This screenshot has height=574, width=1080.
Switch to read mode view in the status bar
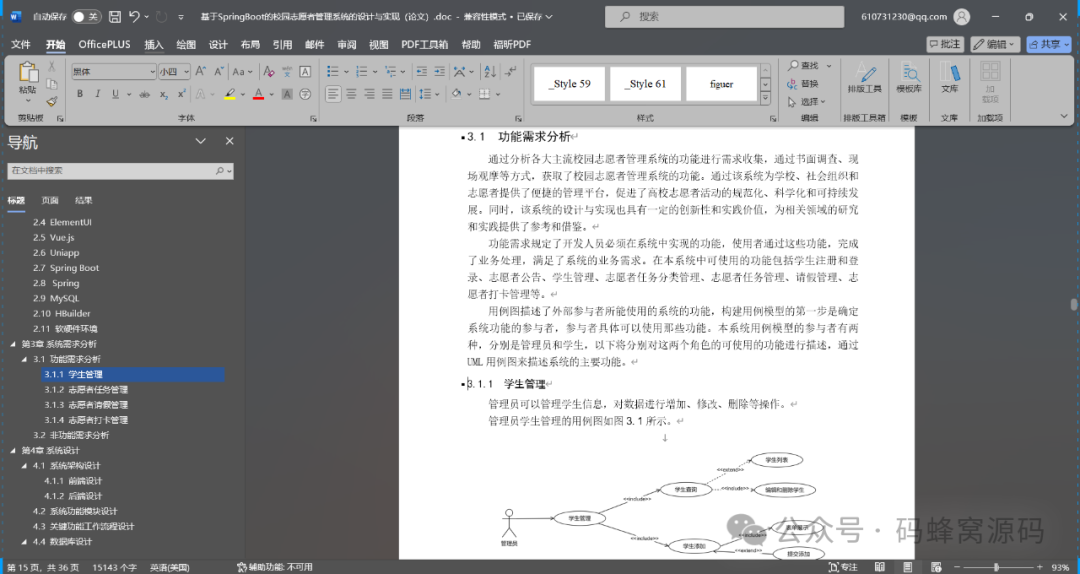pyautogui.click(x=880, y=566)
